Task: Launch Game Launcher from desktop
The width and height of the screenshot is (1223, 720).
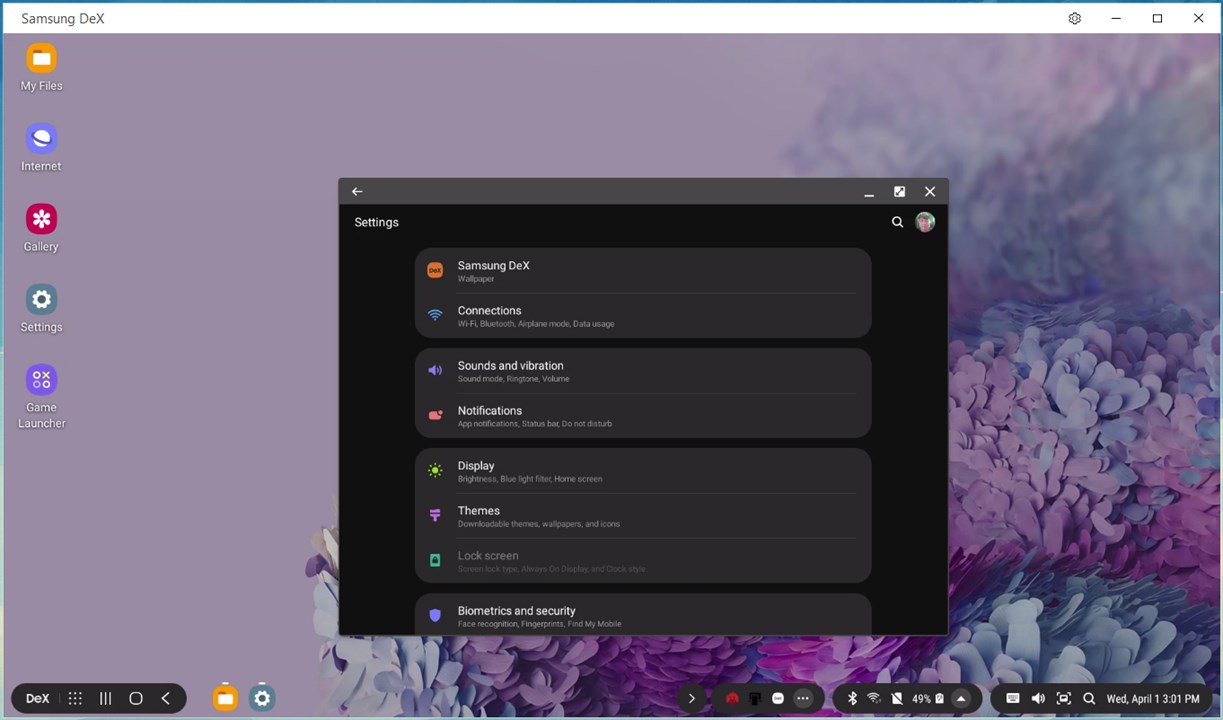Action: [x=42, y=396]
